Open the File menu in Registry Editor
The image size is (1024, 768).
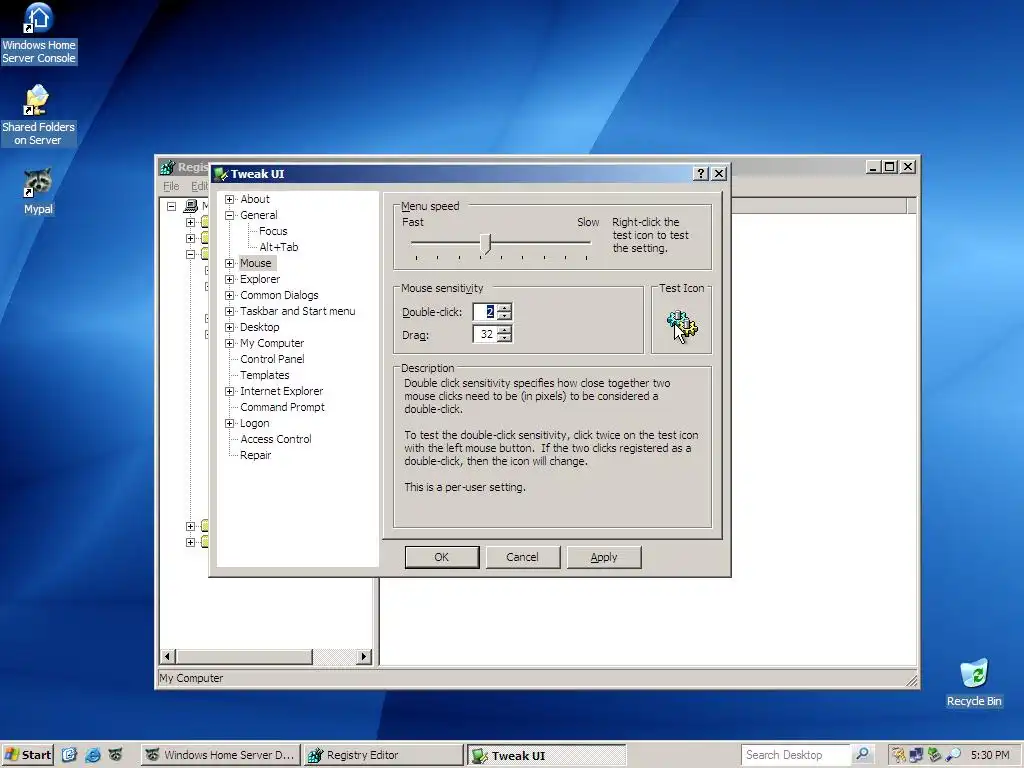[171, 186]
